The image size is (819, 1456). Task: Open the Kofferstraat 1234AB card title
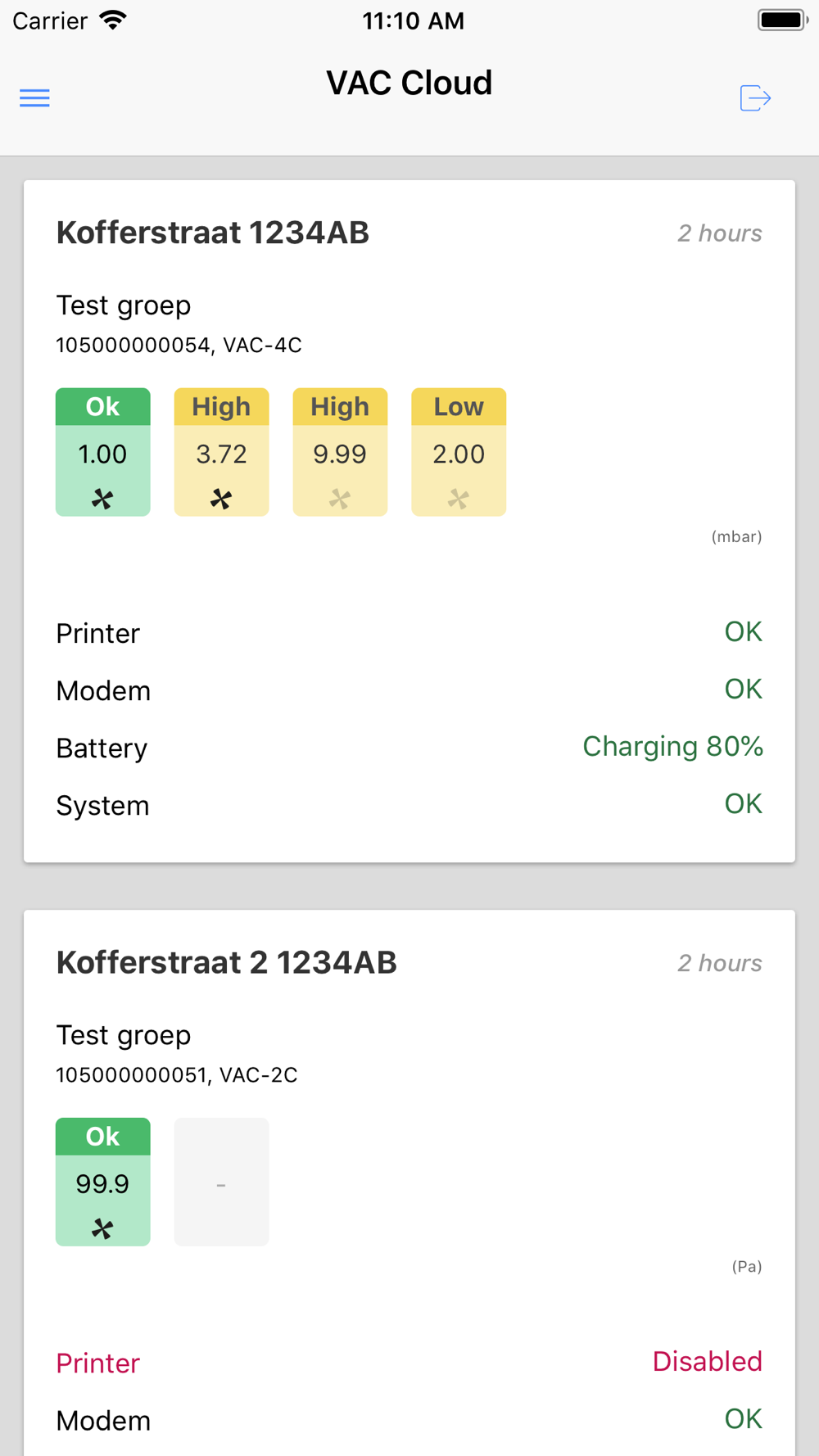213,233
